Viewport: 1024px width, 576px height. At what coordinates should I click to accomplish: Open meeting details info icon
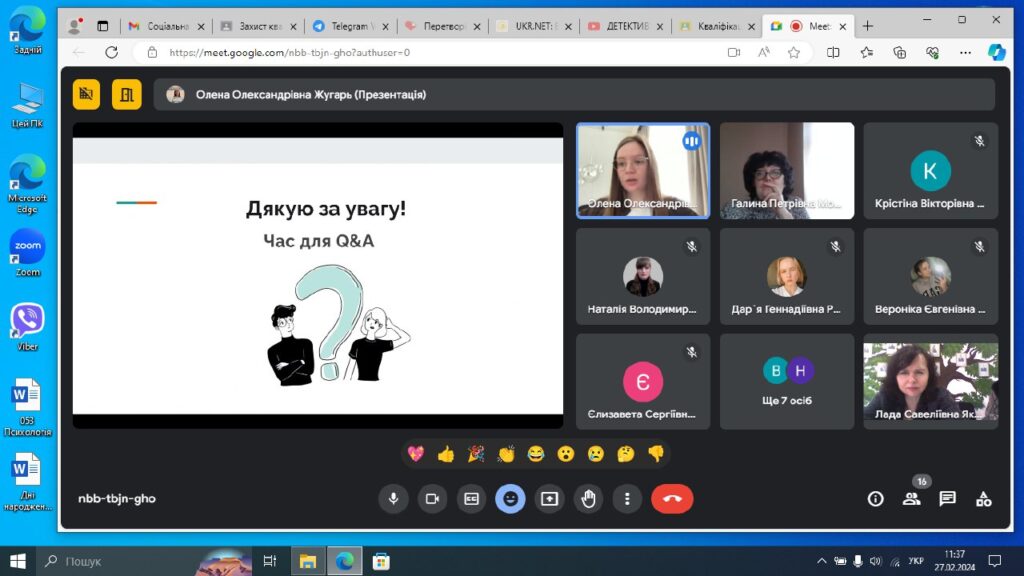[x=875, y=498]
